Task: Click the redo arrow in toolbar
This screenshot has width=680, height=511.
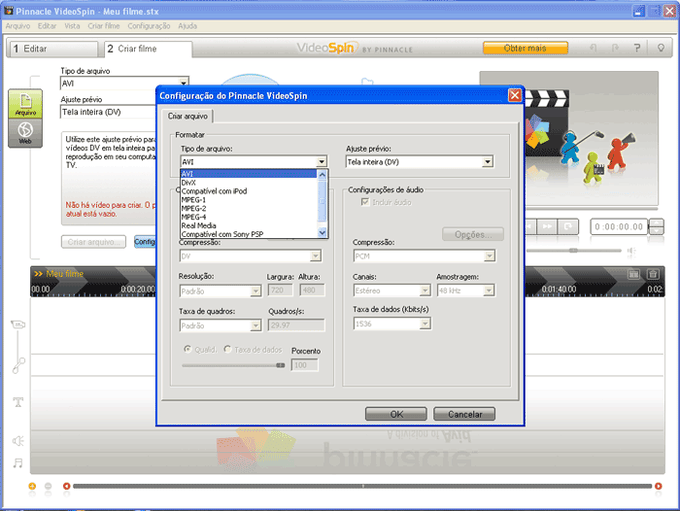Action: tap(615, 48)
